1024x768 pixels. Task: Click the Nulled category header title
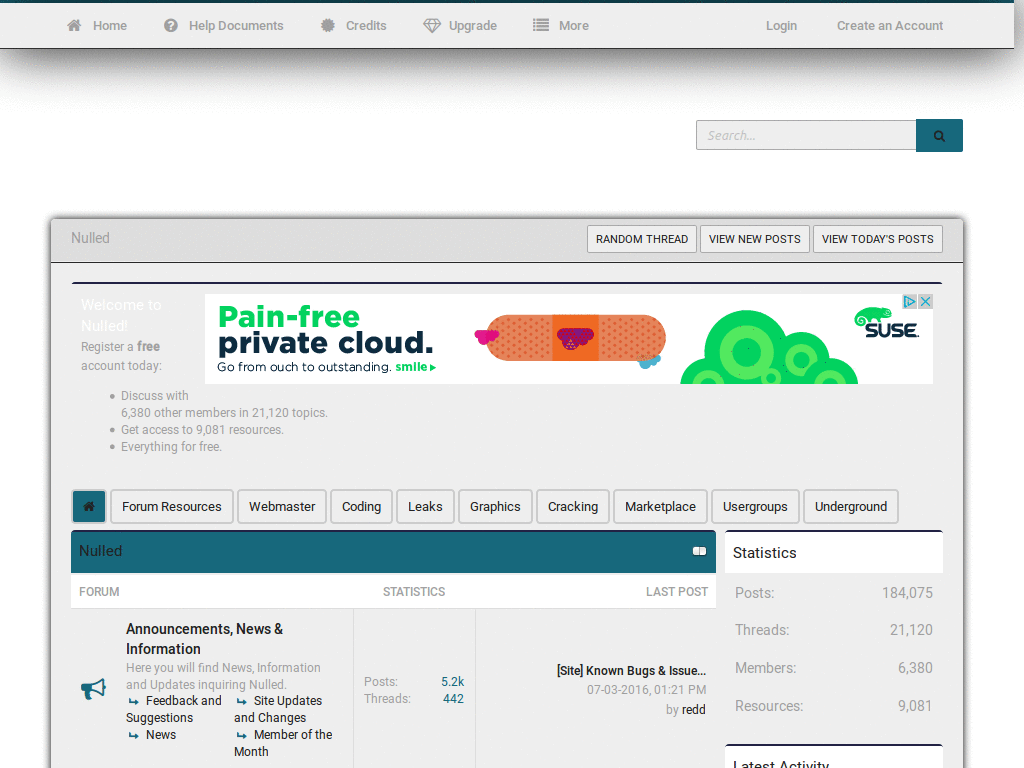tap(101, 551)
